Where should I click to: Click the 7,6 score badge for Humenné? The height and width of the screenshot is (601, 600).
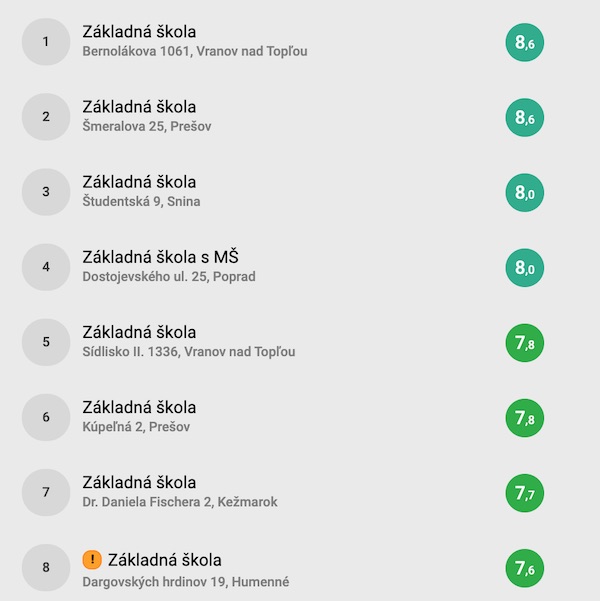pos(524,568)
